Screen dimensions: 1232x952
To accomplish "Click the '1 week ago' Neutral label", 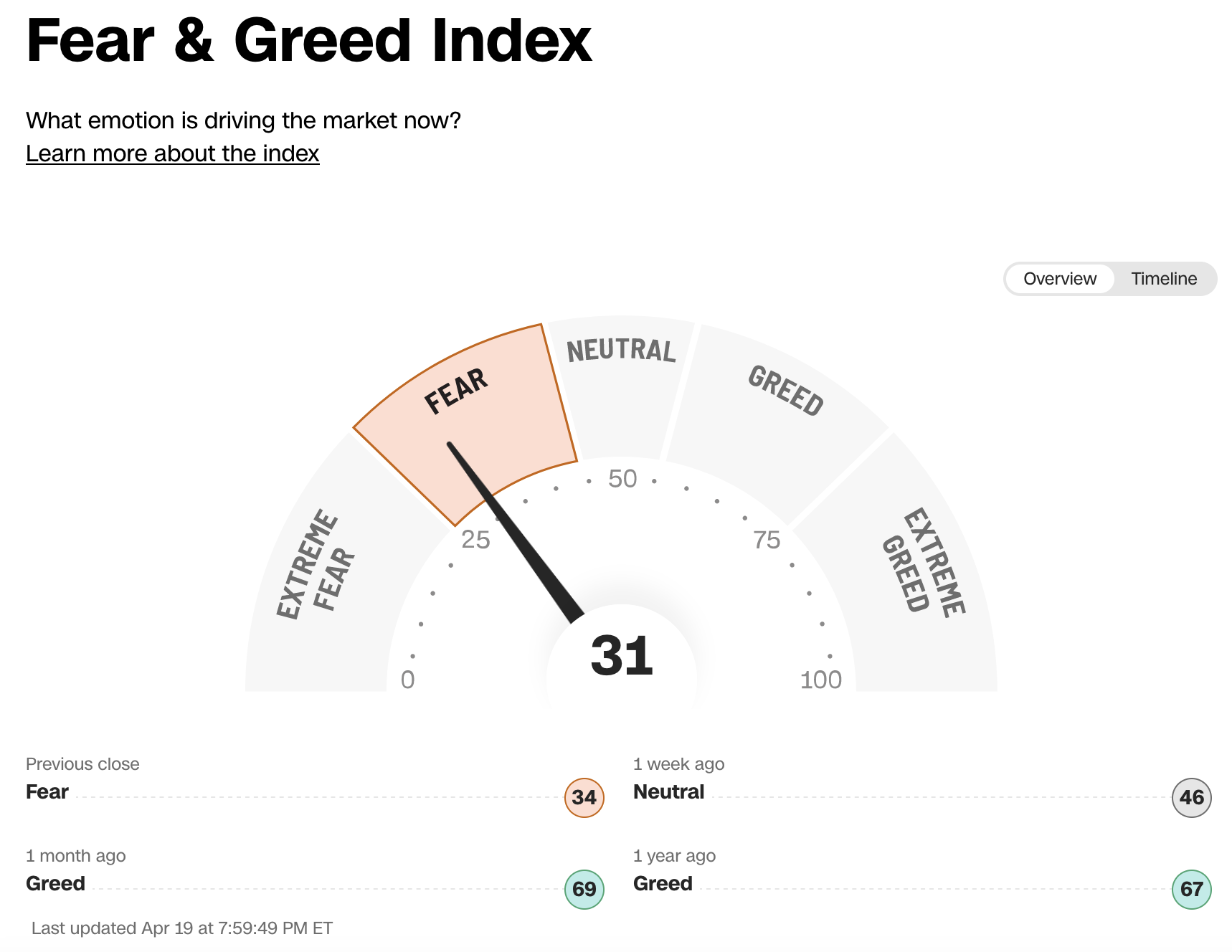I will click(668, 791).
